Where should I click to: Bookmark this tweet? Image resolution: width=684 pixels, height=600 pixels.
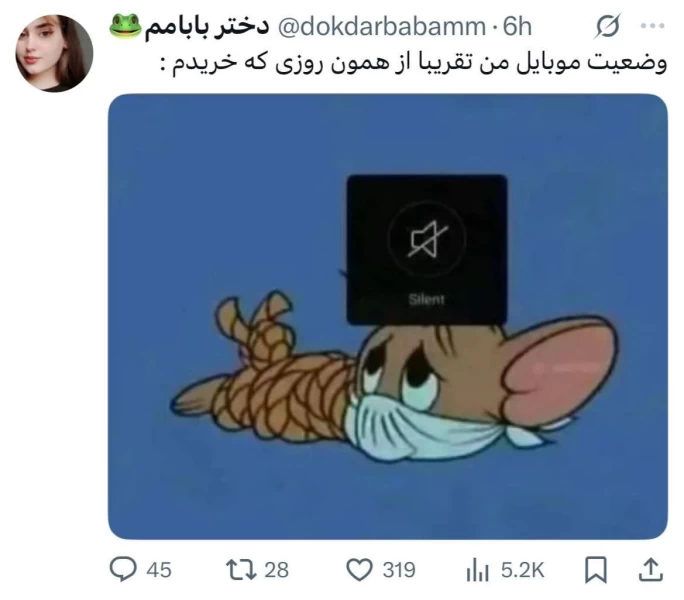click(595, 569)
